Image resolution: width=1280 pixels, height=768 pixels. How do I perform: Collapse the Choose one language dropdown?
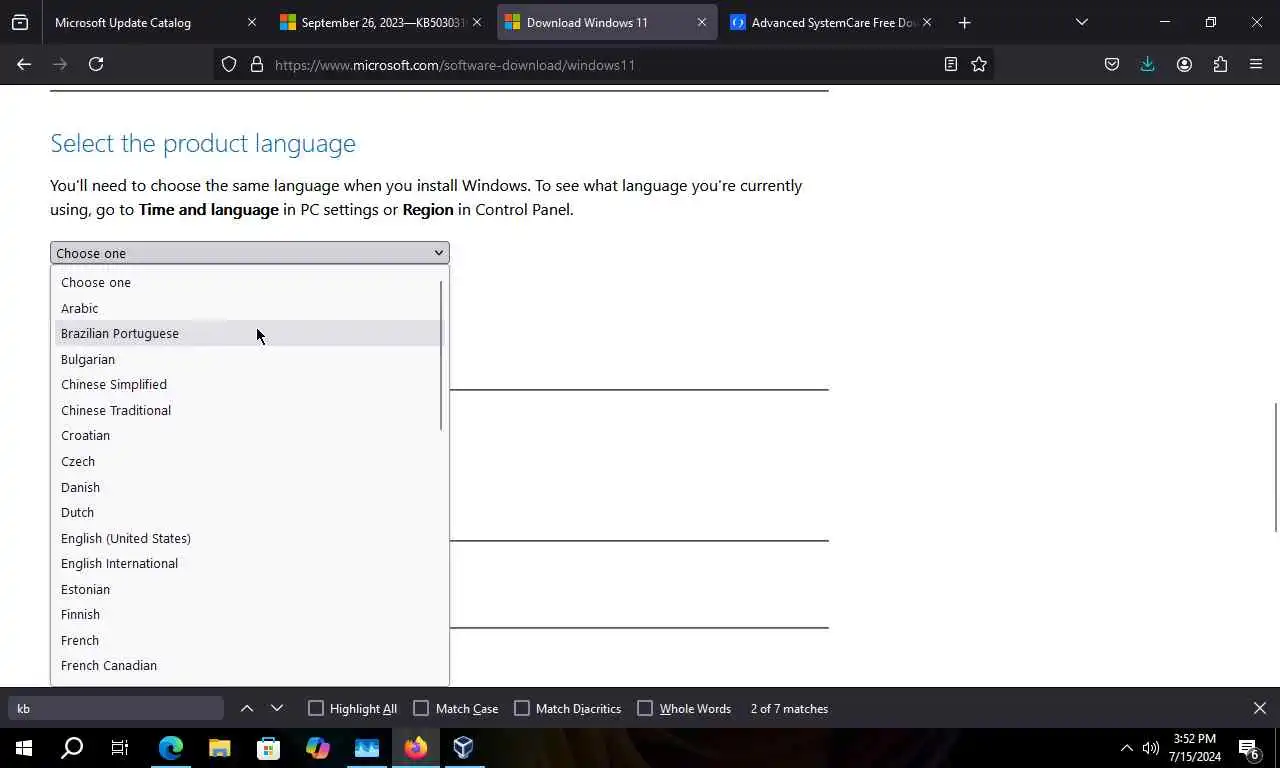pyautogui.click(x=250, y=253)
